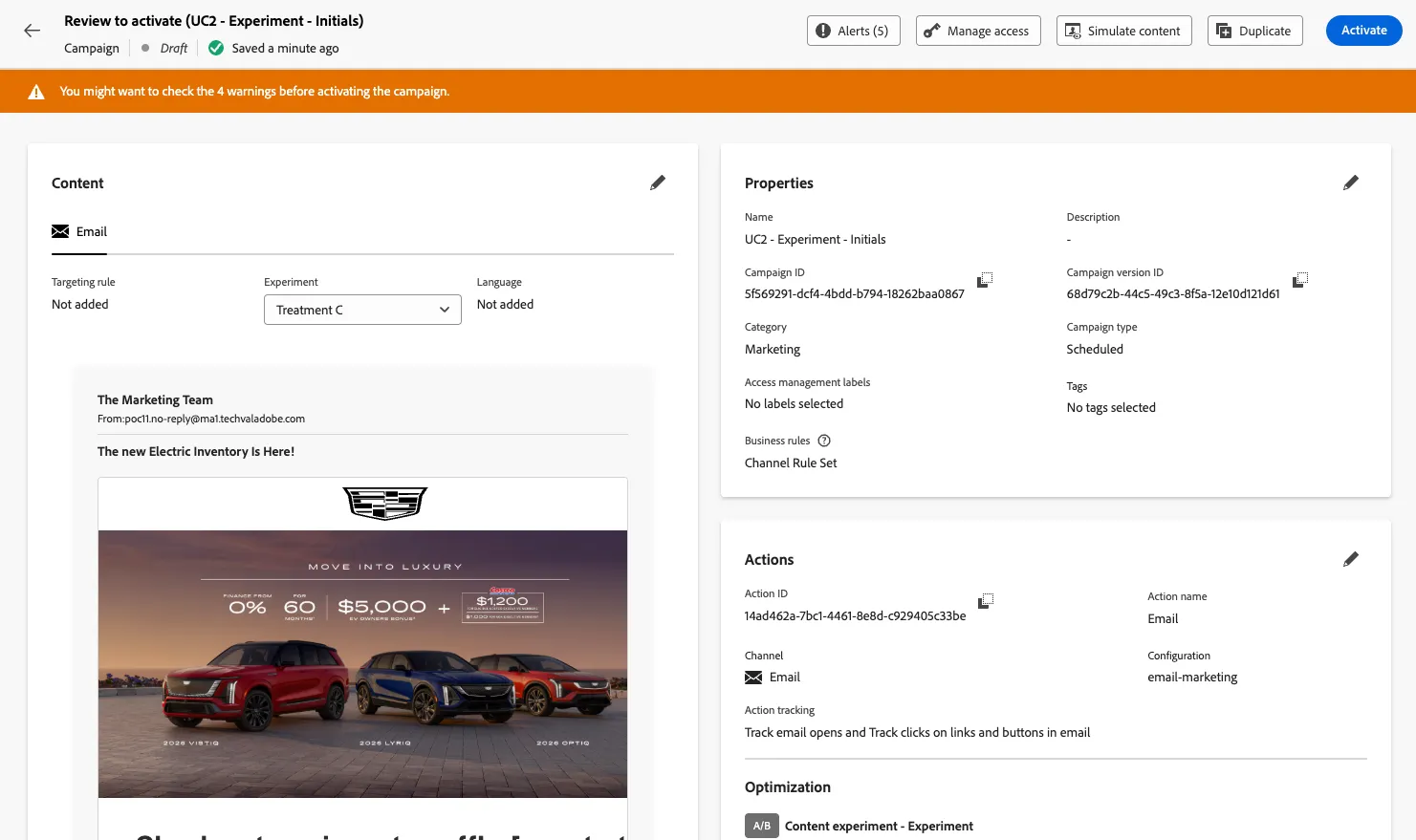
Task: Click the Campaign ID value 5f569291-dcf4...
Action: (855, 294)
